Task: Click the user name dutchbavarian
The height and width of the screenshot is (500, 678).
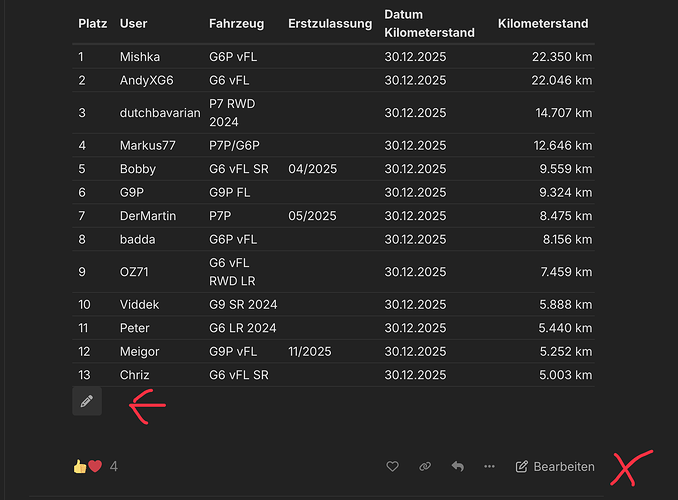Action: coord(159,113)
